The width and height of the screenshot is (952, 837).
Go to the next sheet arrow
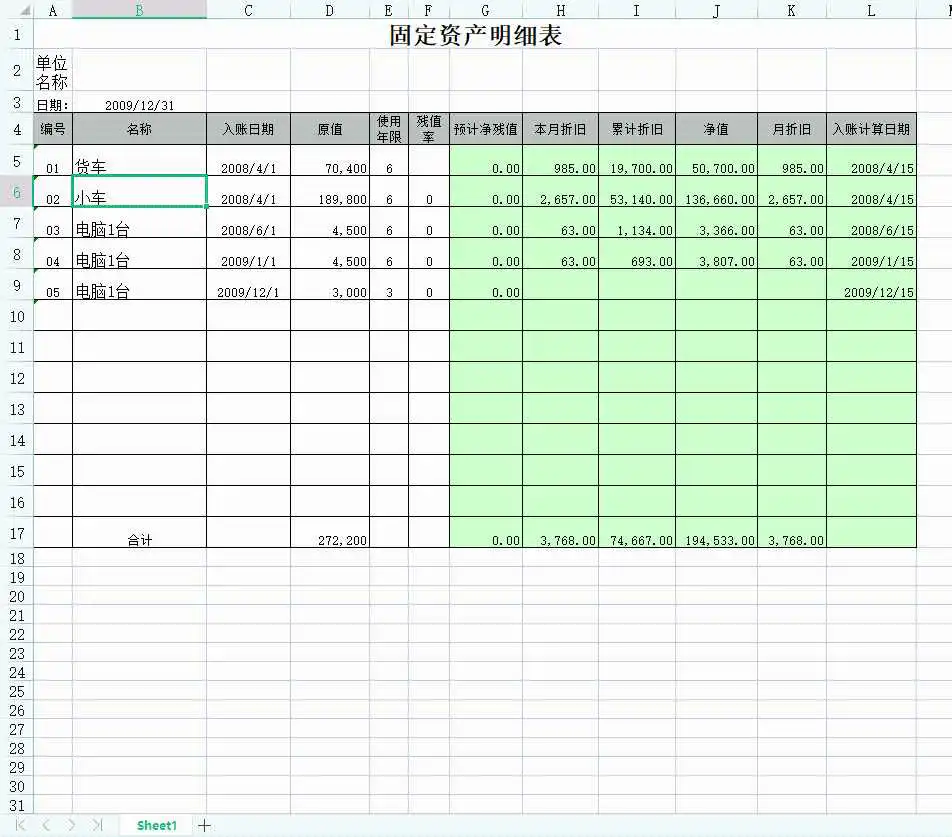(71, 825)
